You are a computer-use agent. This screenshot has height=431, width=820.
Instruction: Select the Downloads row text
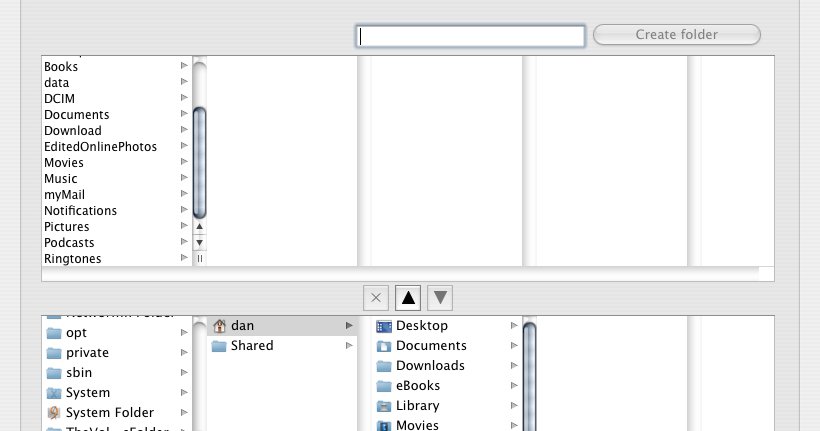pos(430,365)
